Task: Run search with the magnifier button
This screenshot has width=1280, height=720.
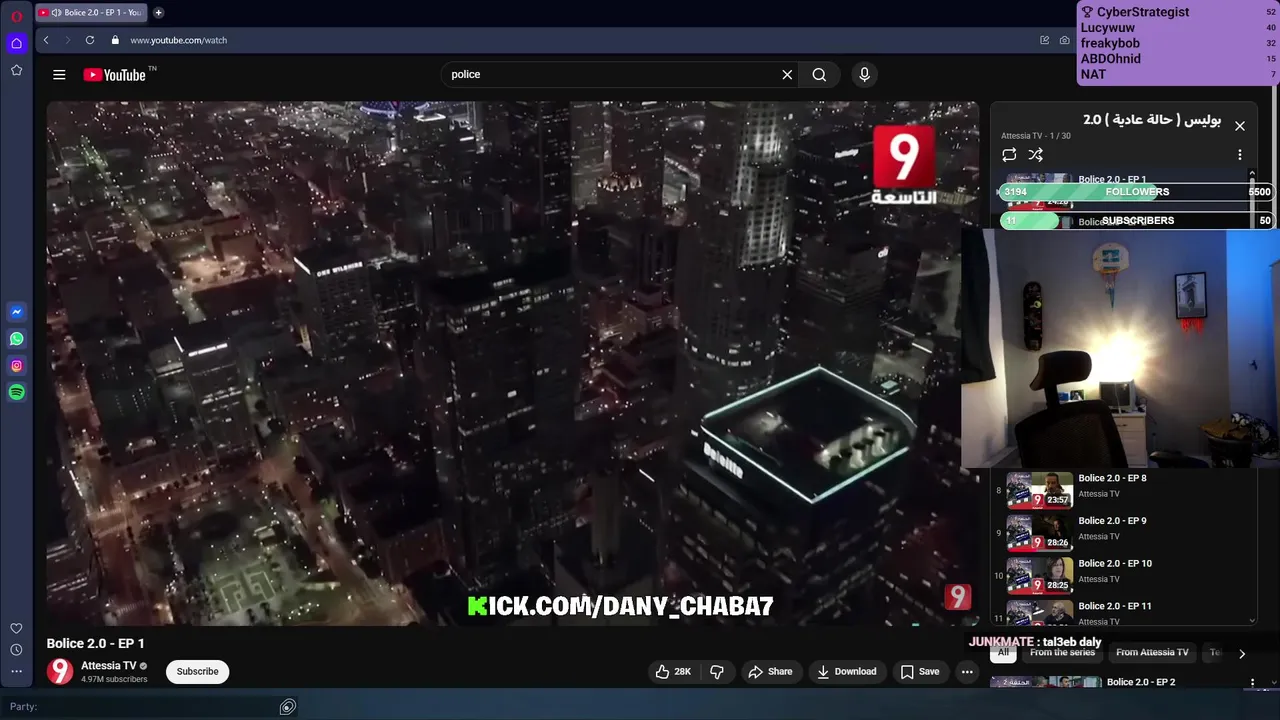Action: 819,75
